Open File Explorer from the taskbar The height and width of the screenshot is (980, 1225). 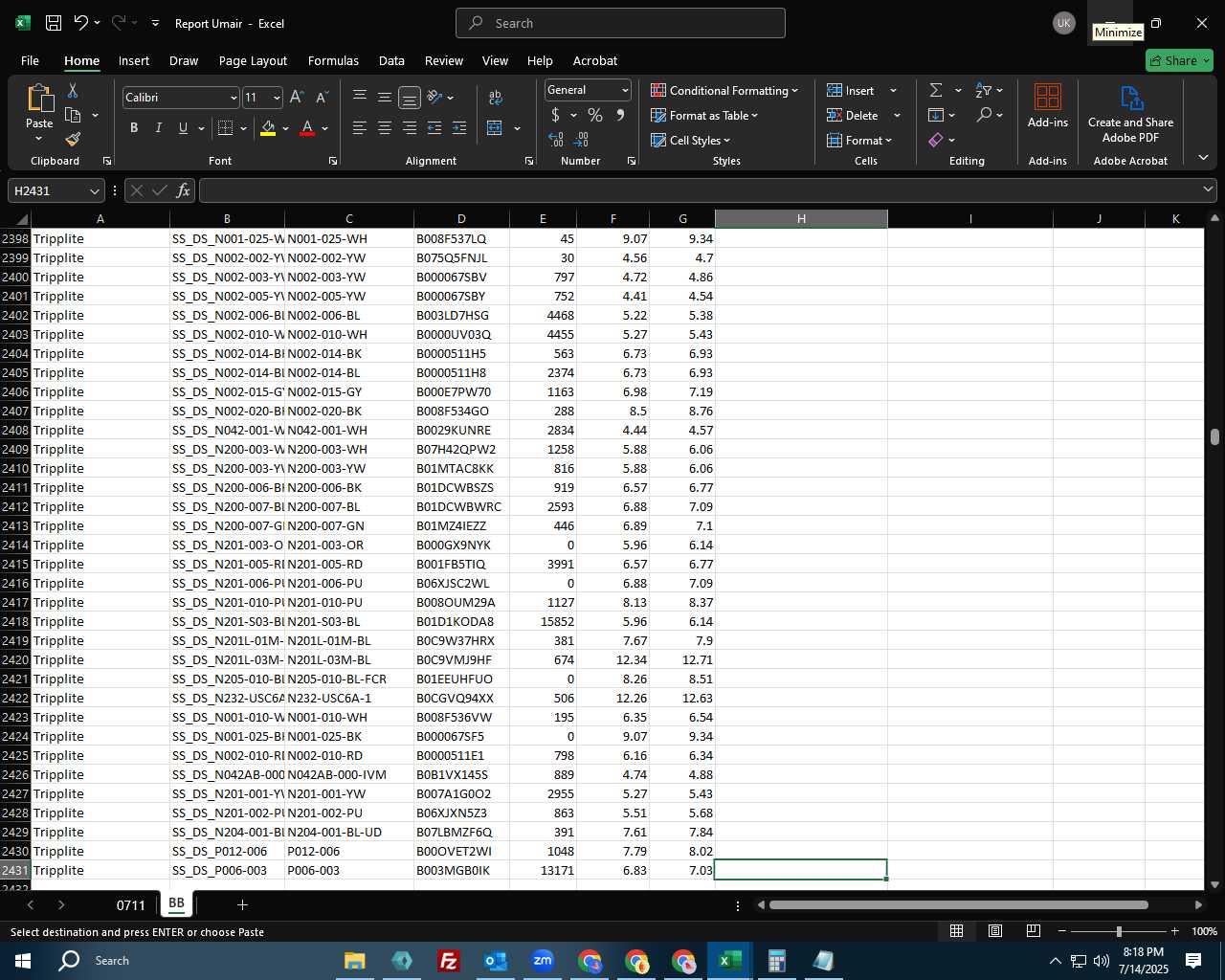tap(354, 960)
